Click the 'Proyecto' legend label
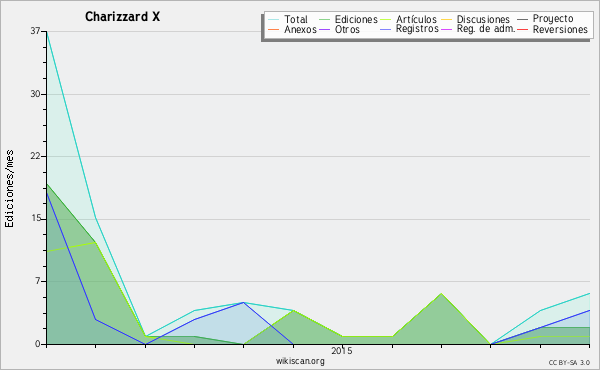This screenshot has width=600, height=370. point(553,19)
